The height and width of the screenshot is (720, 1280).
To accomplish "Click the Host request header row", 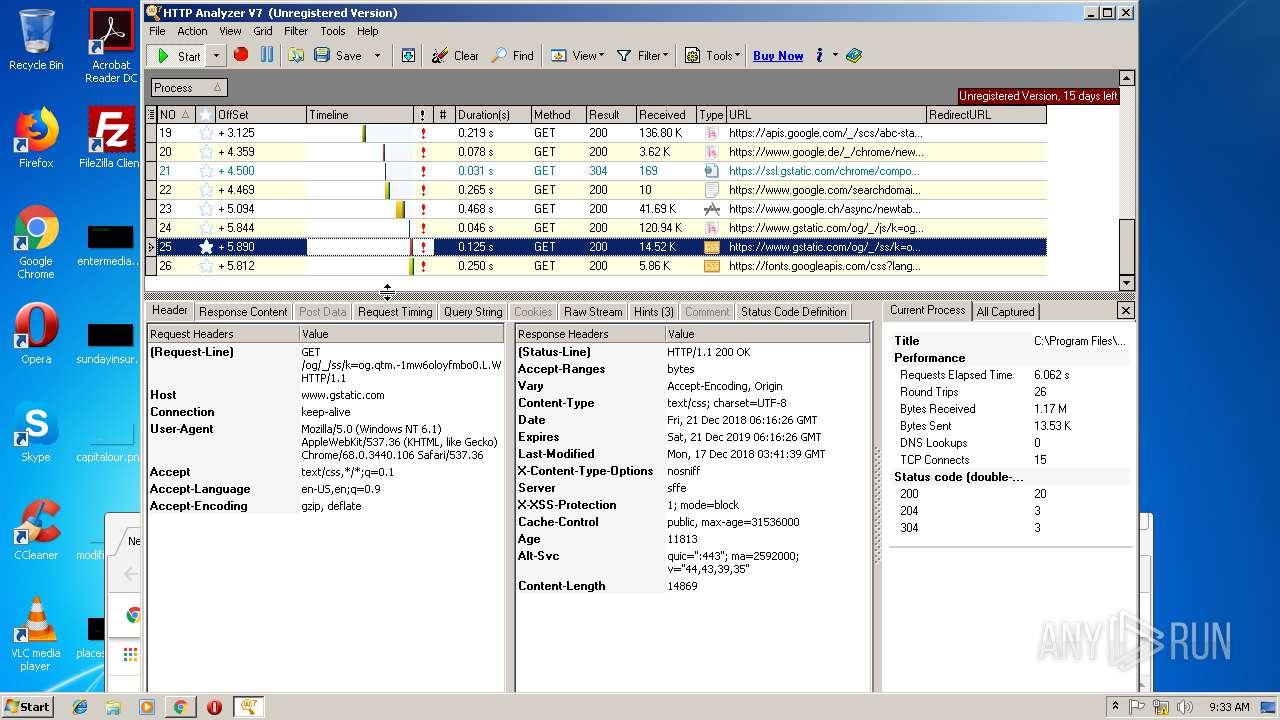I will click(326, 395).
